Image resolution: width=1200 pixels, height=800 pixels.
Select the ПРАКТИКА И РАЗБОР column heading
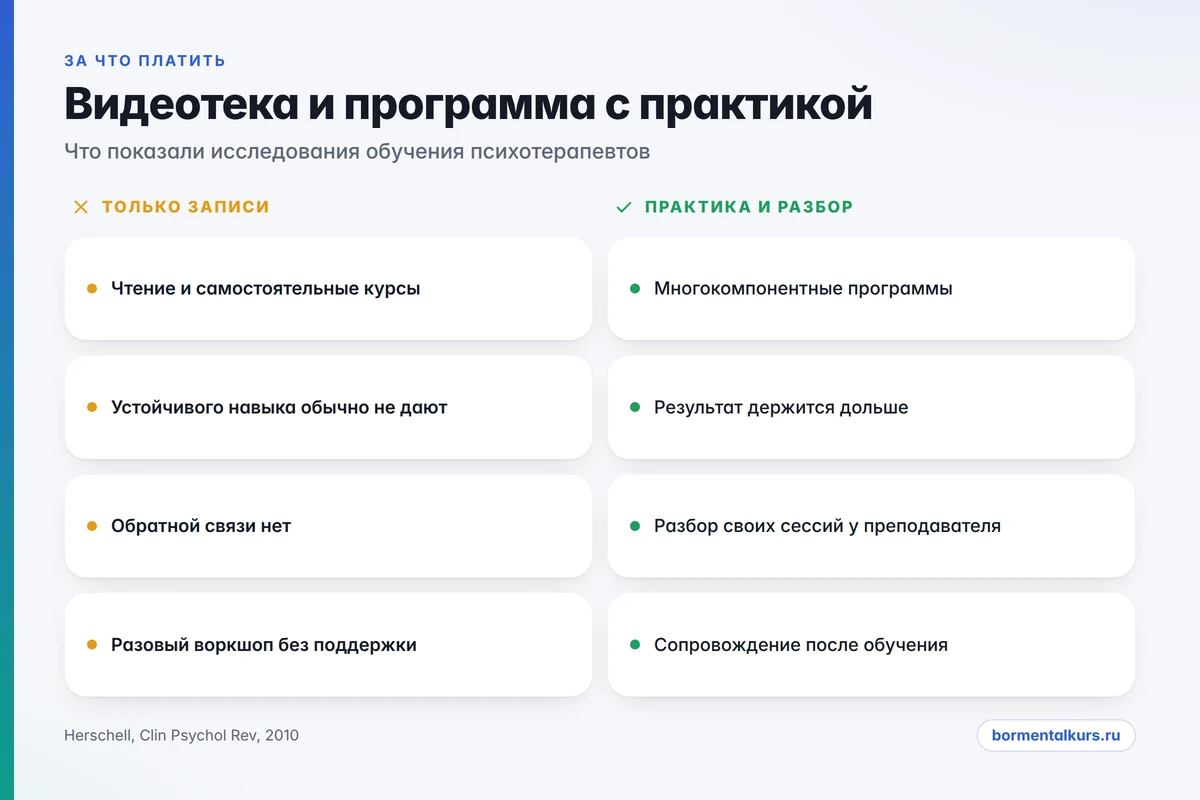[x=749, y=207]
